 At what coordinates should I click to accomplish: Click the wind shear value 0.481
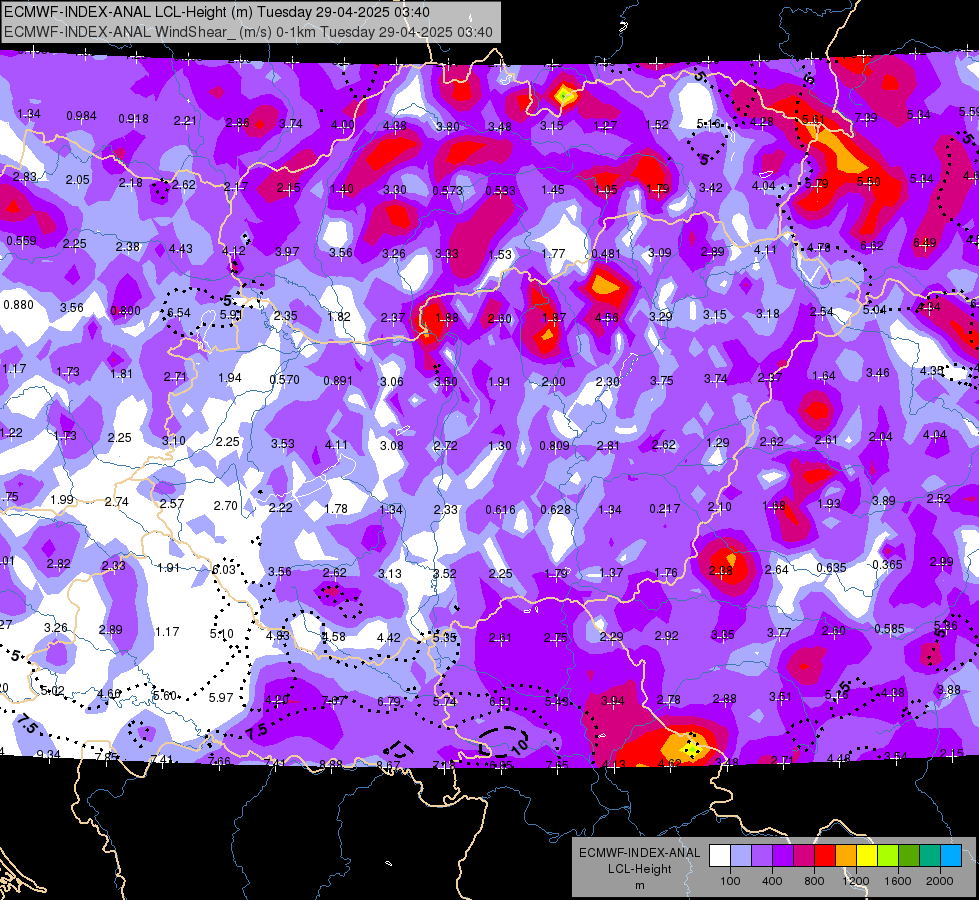point(606,254)
